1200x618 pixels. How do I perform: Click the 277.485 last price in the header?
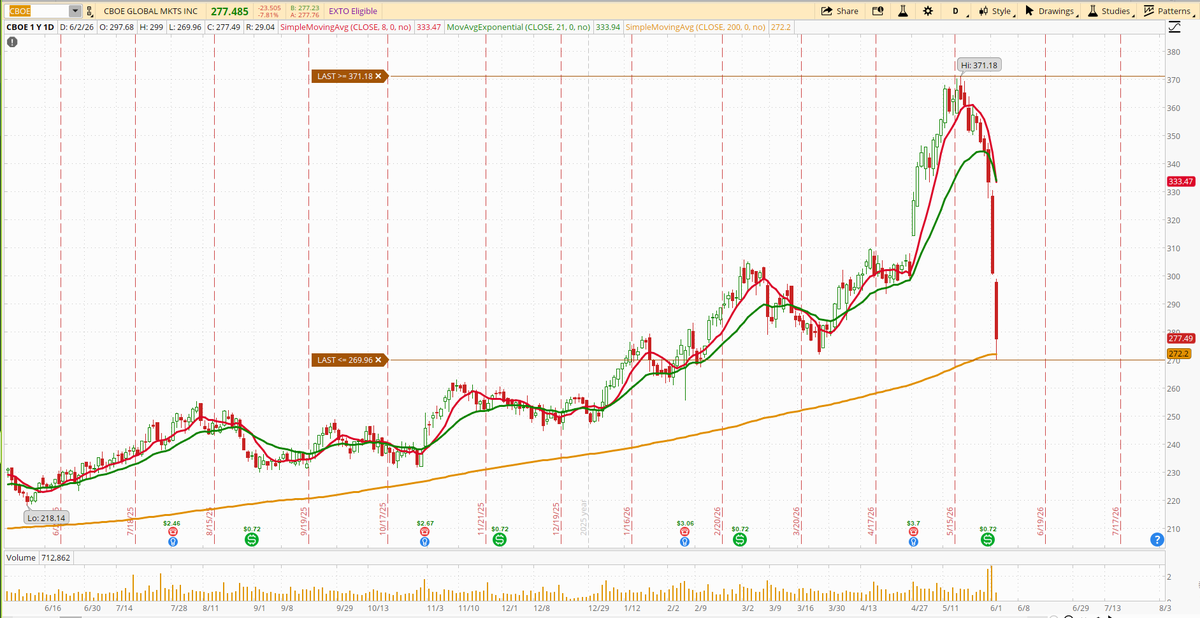pyautogui.click(x=229, y=11)
